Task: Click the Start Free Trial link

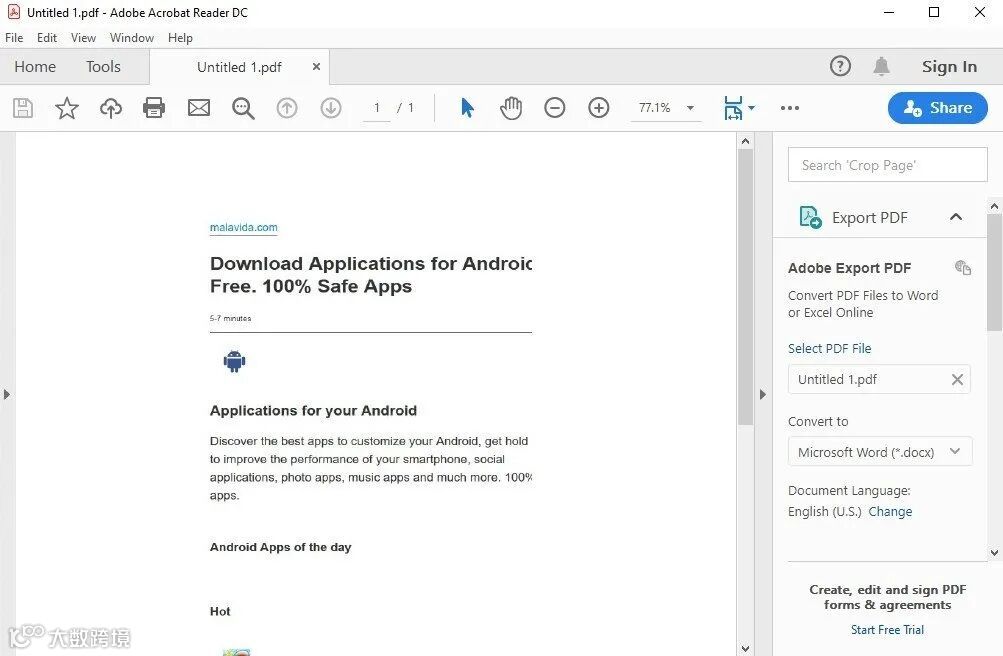Action: coord(887,630)
